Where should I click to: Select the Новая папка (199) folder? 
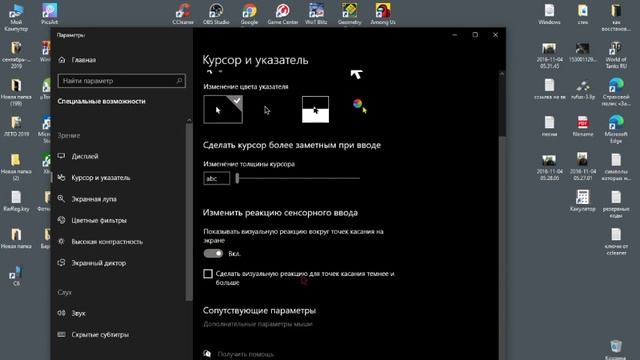[16, 92]
